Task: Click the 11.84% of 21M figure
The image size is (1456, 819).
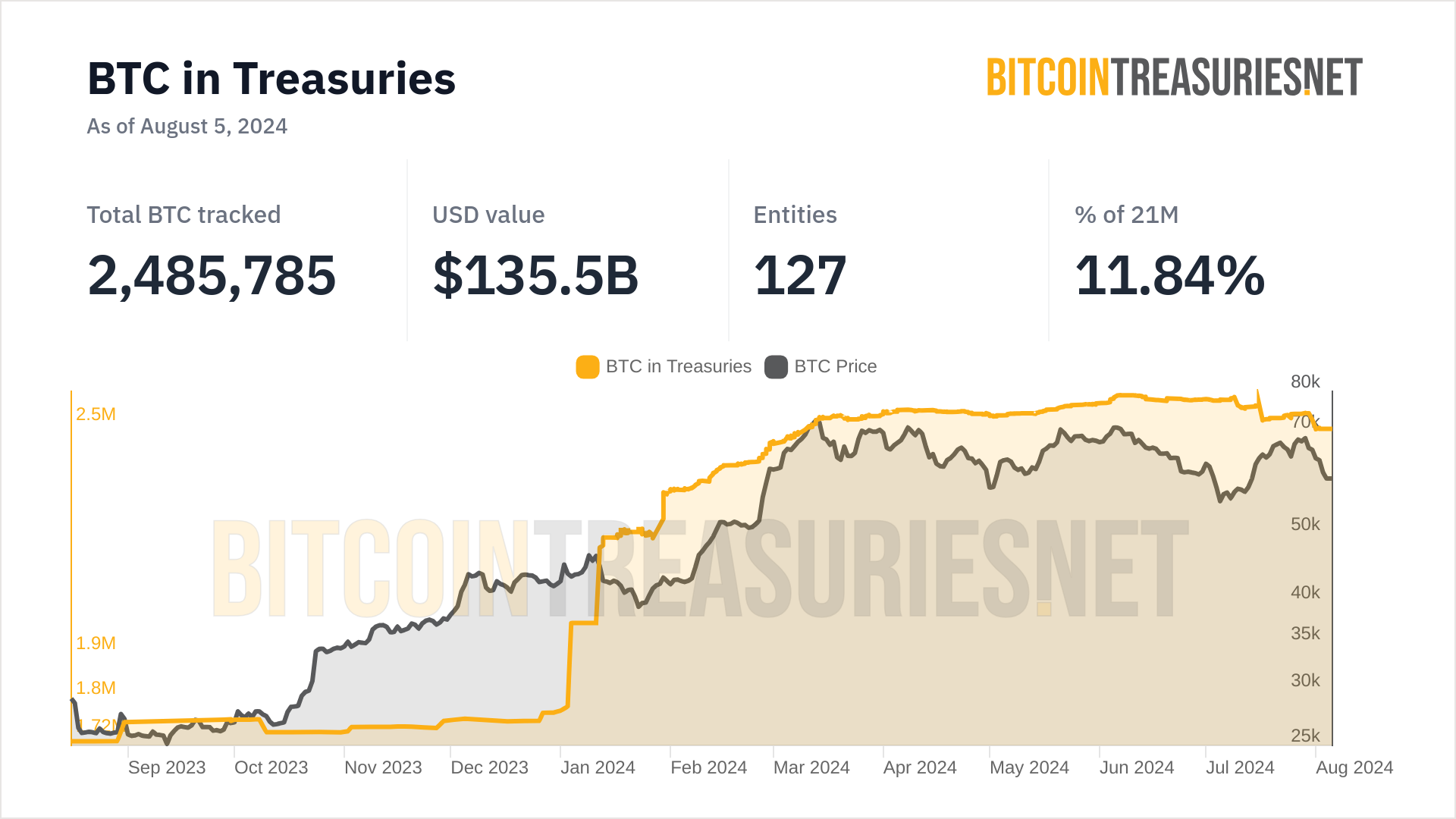Action: point(1169,275)
